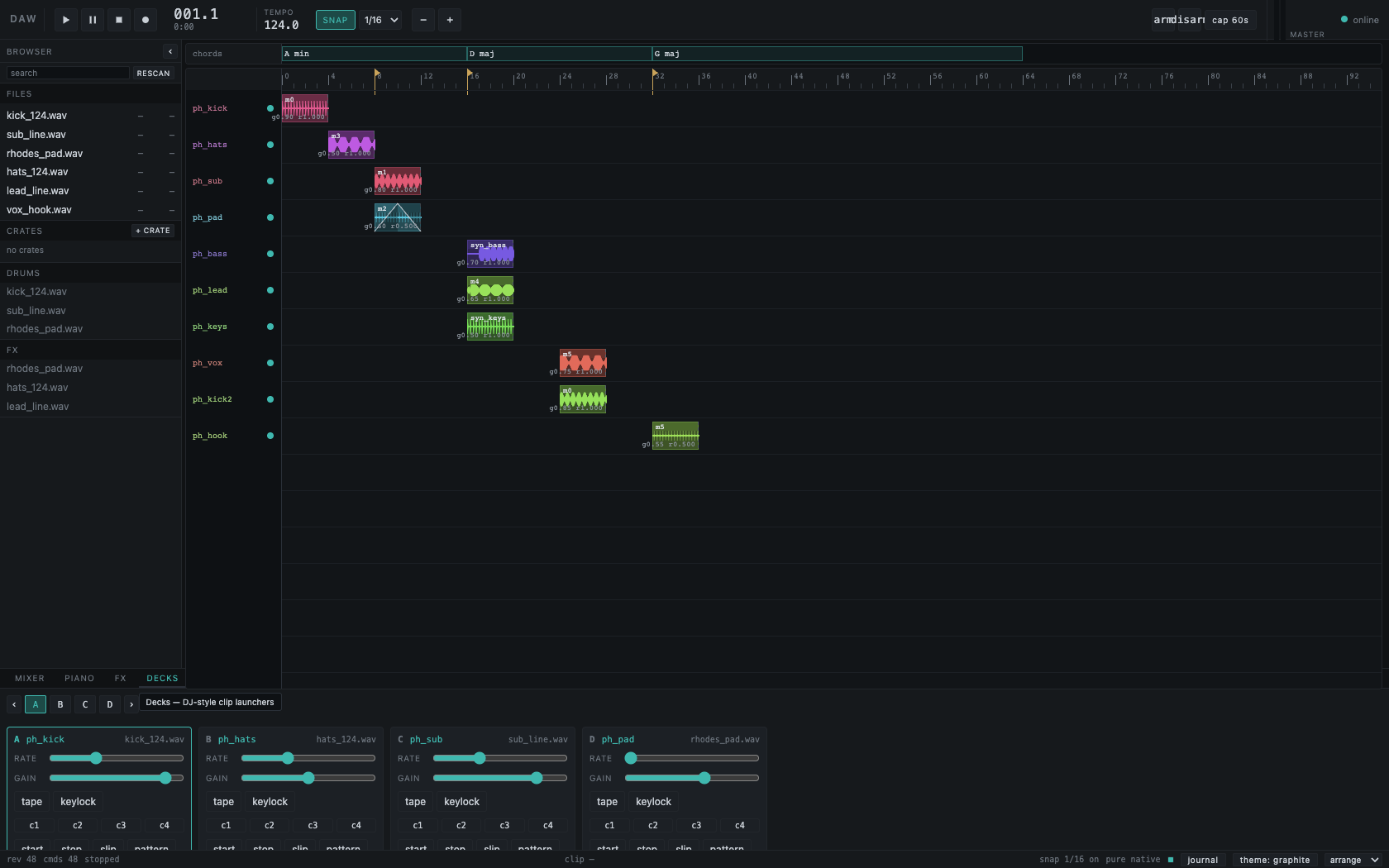Adjust deck B ph_hats GAIN slider
1389x868 pixels.
308,778
